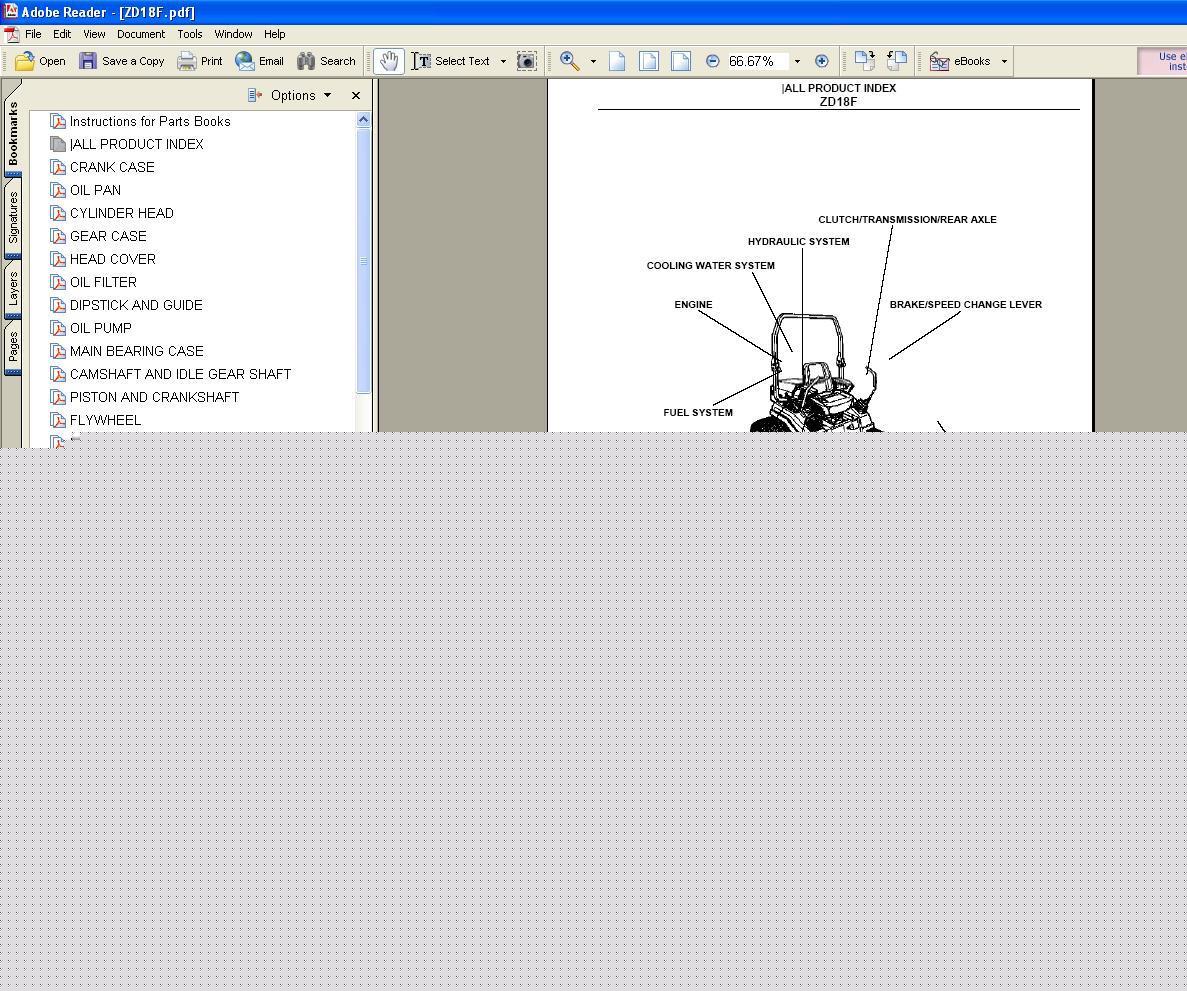1187x991 pixels.
Task: Open the Edit menu
Action: (62, 34)
